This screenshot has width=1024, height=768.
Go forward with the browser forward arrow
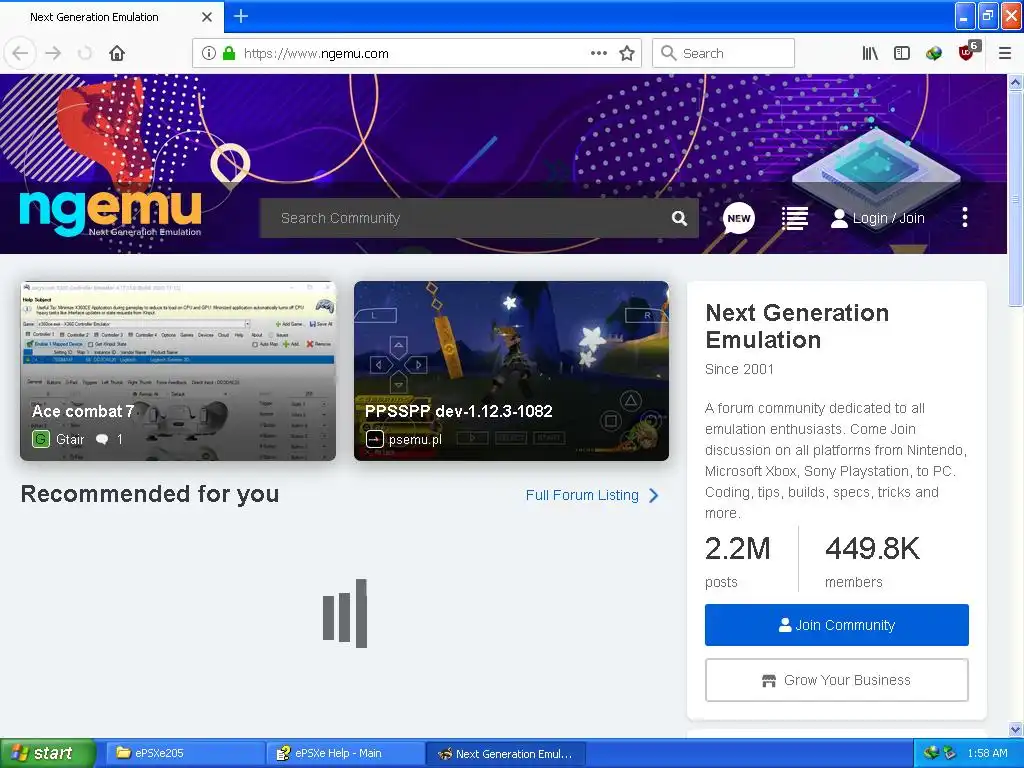[x=53, y=53]
